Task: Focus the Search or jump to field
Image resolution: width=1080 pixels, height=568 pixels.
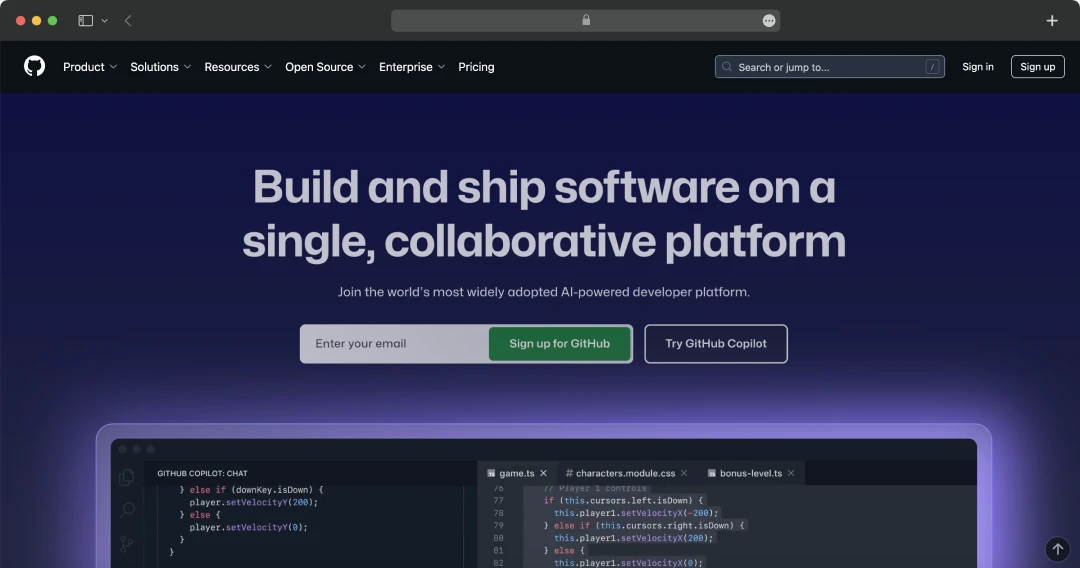Action: pyautogui.click(x=829, y=67)
